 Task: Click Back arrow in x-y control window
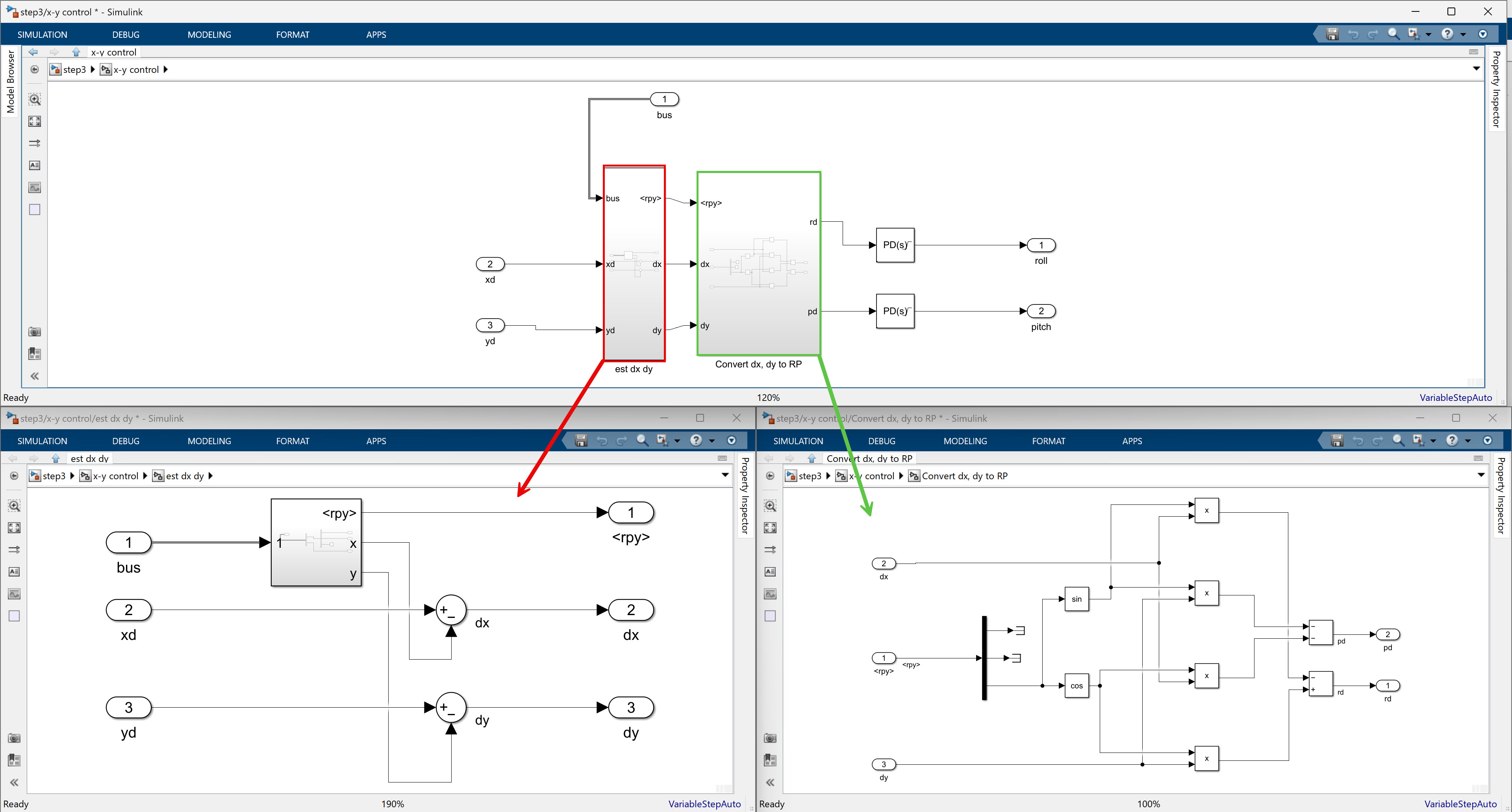click(x=33, y=52)
